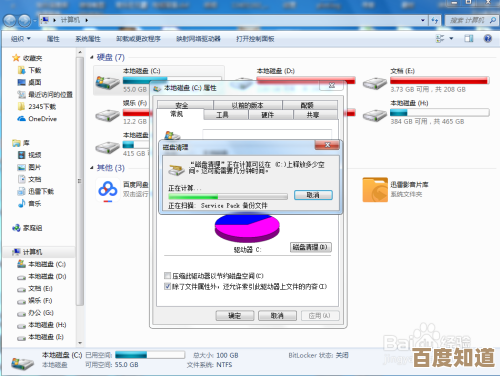Click 取消 at bottom of properties dialog
The height and width of the screenshot is (376, 500).
click(277, 315)
